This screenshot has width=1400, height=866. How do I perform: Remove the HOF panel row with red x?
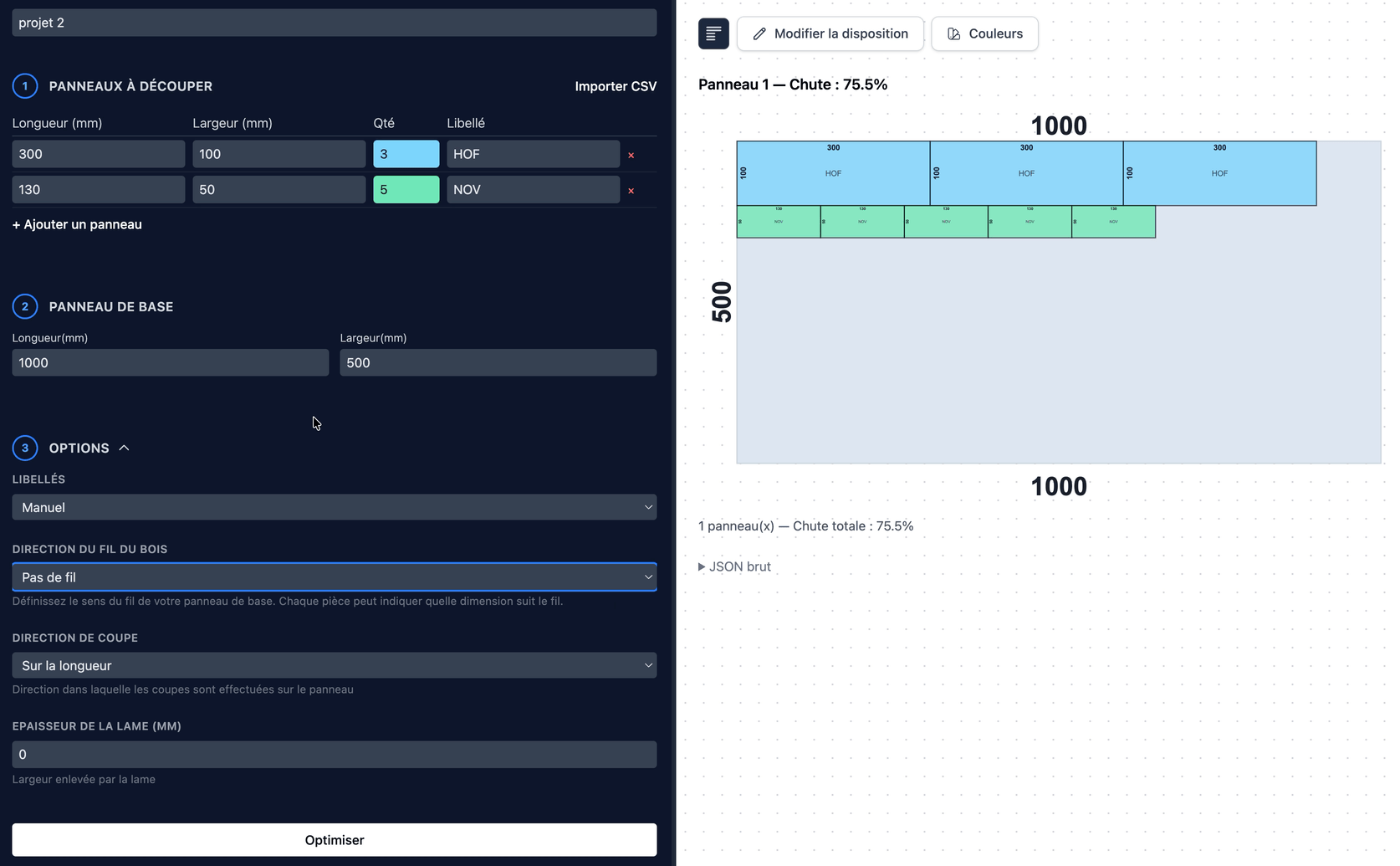631,155
